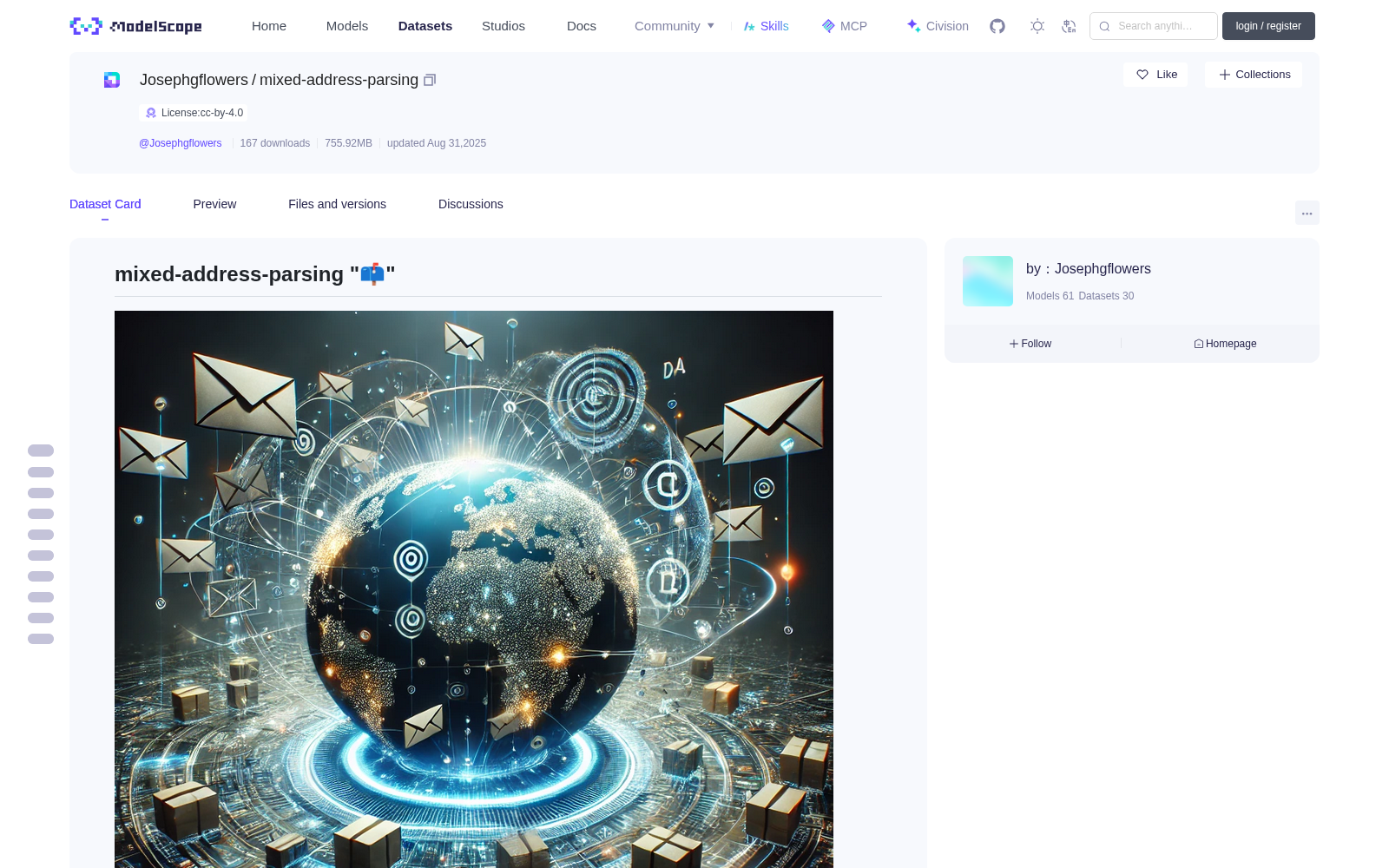The width and height of the screenshot is (1389, 868).
Task: Open the Discussions tab
Action: pos(471,204)
